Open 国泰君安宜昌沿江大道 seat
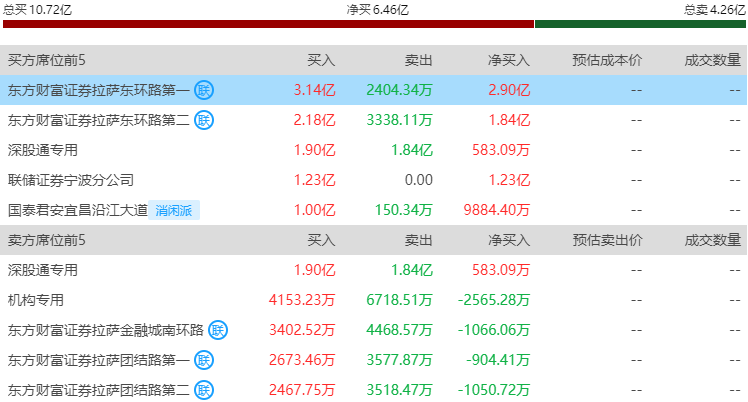The image size is (748, 402). click(78, 210)
